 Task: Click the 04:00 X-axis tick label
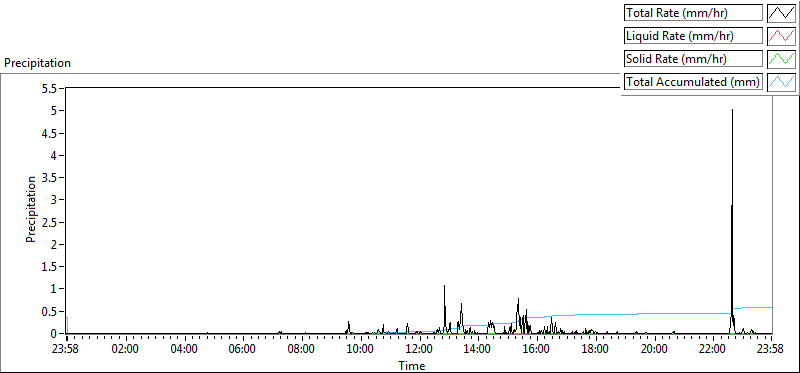(184, 350)
